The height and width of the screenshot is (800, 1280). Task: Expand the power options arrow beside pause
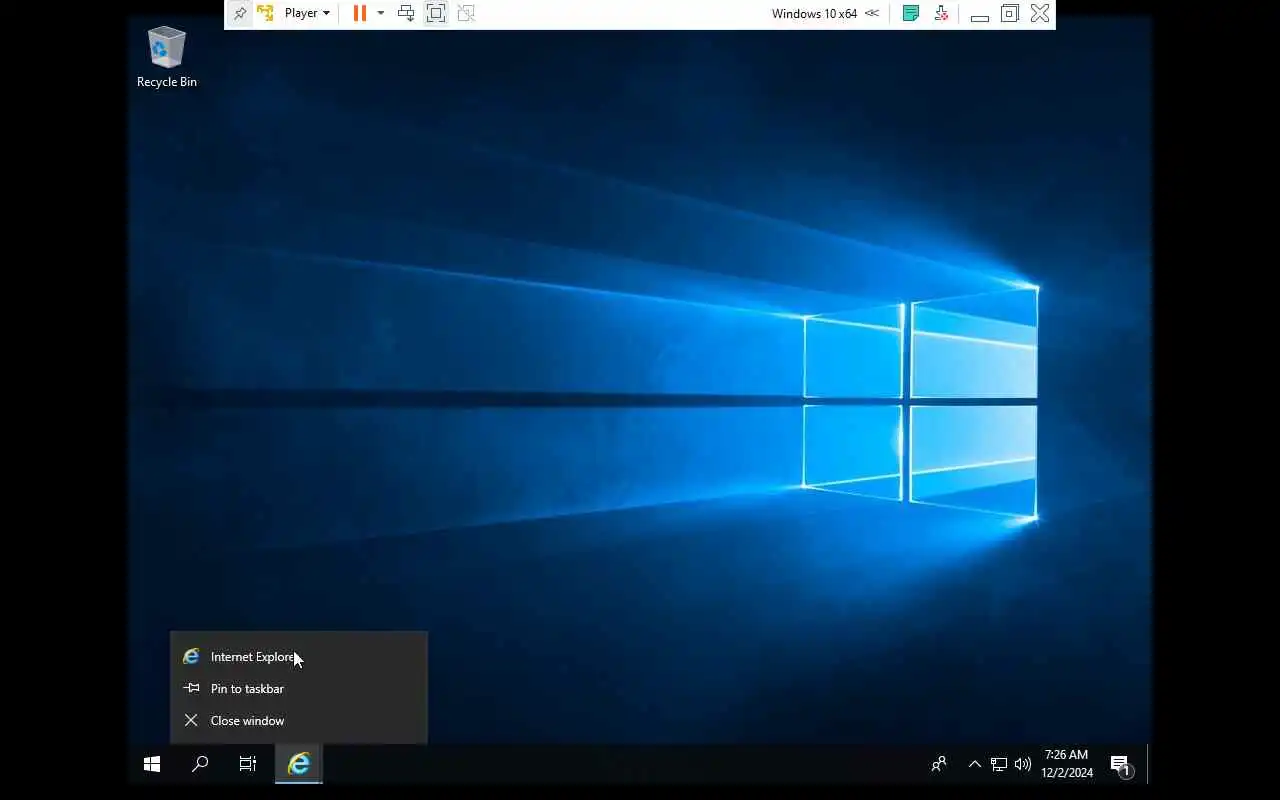[380, 13]
